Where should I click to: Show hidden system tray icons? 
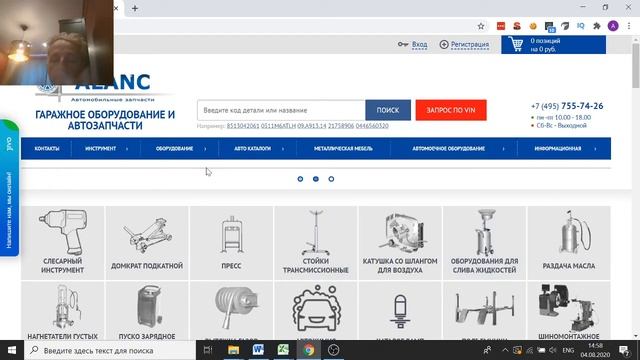coord(505,350)
